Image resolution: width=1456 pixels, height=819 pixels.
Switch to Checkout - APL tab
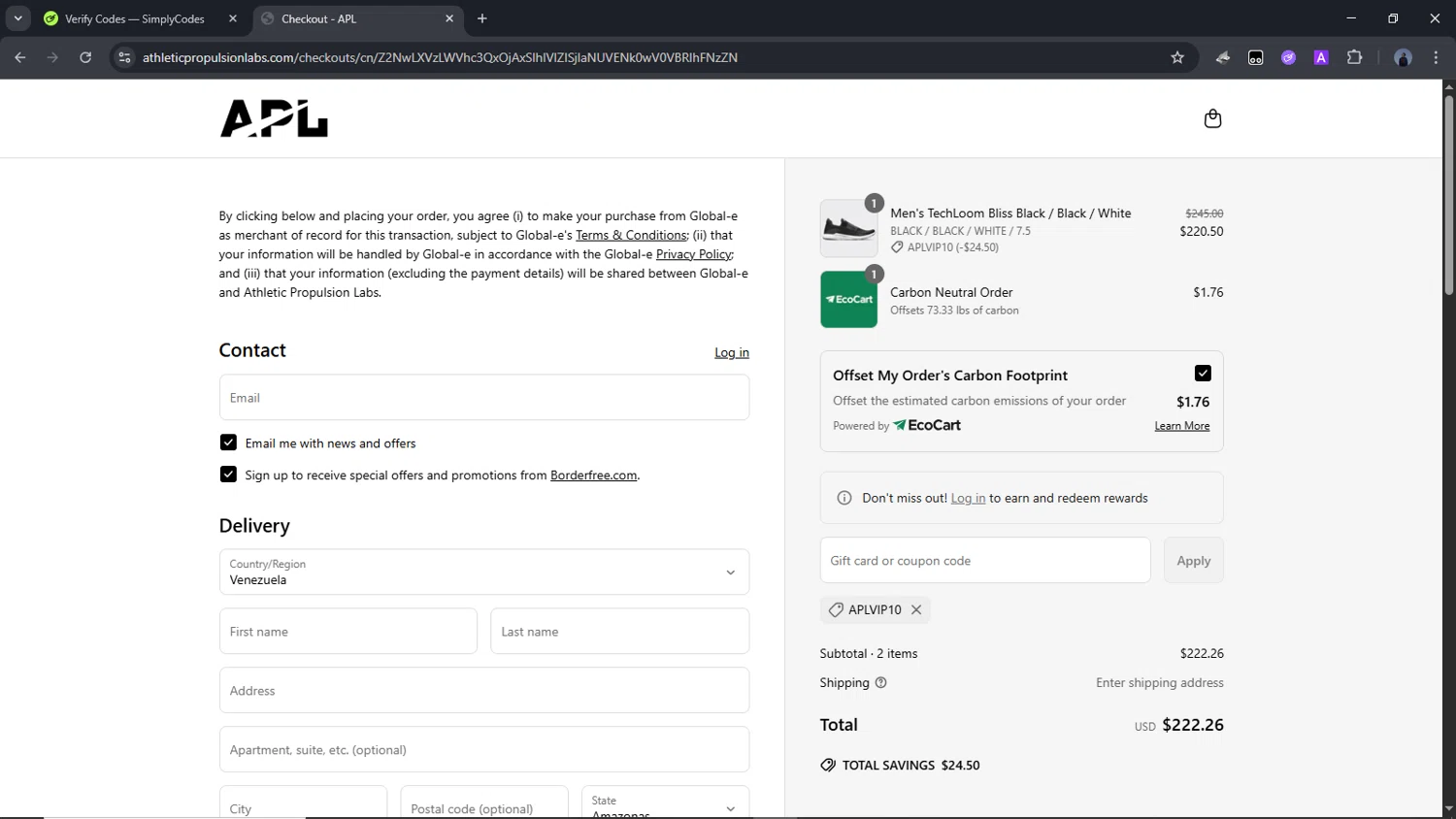pos(359,18)
